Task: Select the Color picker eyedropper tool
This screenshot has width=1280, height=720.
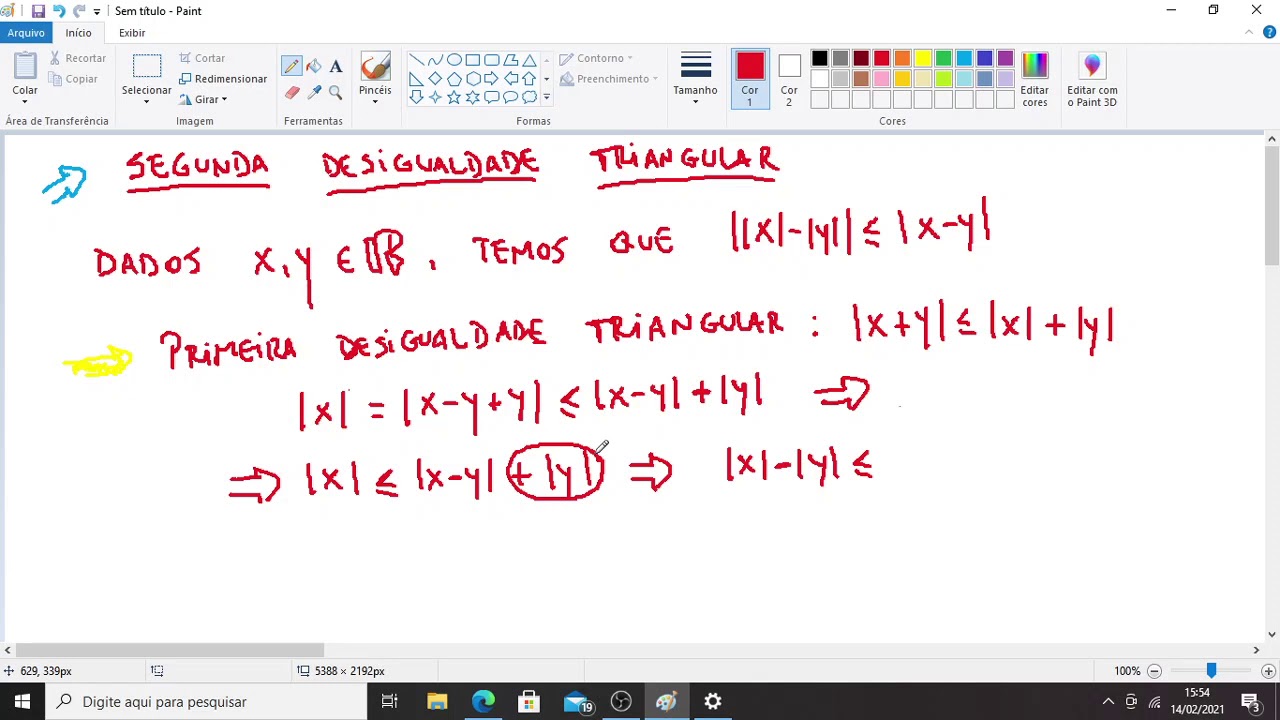Action: coord(314,93)
